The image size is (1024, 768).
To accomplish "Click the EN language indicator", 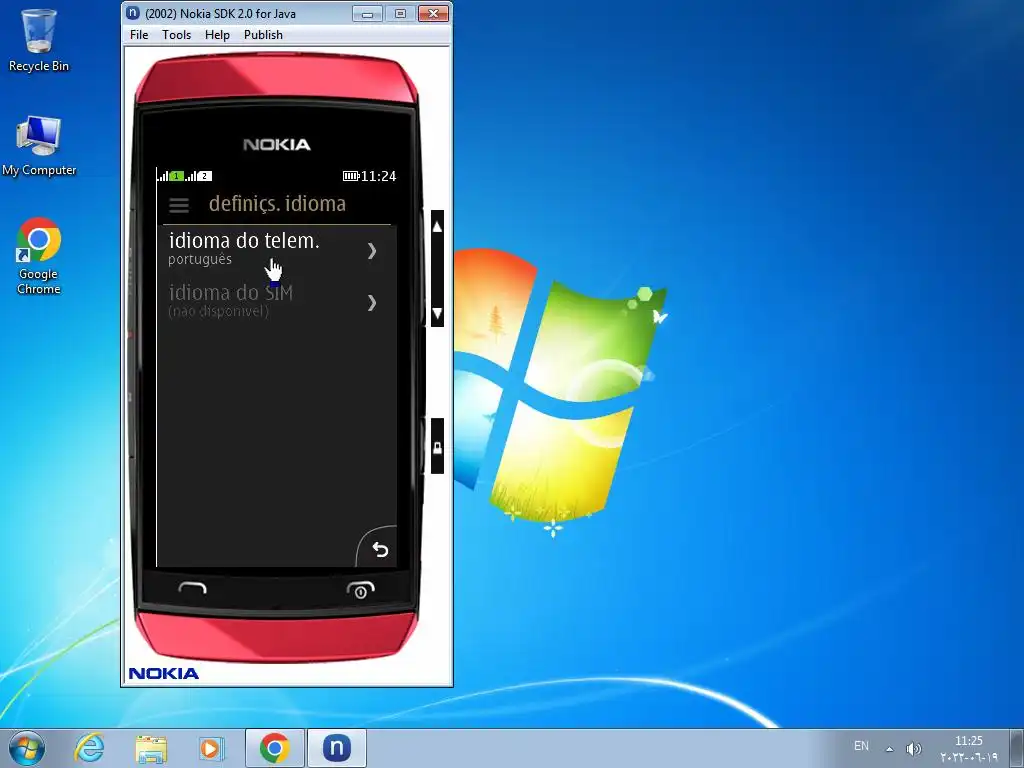I will 861,746.
